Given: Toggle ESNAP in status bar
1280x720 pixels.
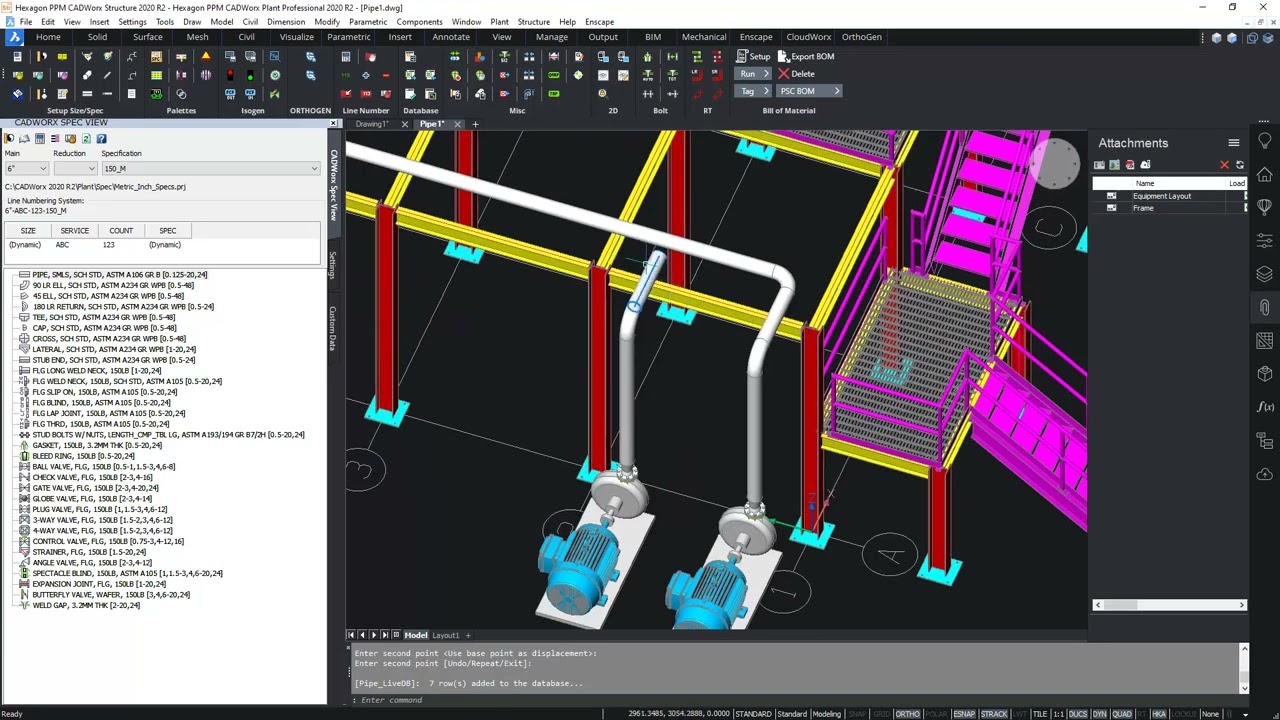Looking at the screenshot, I should point(964,714).
